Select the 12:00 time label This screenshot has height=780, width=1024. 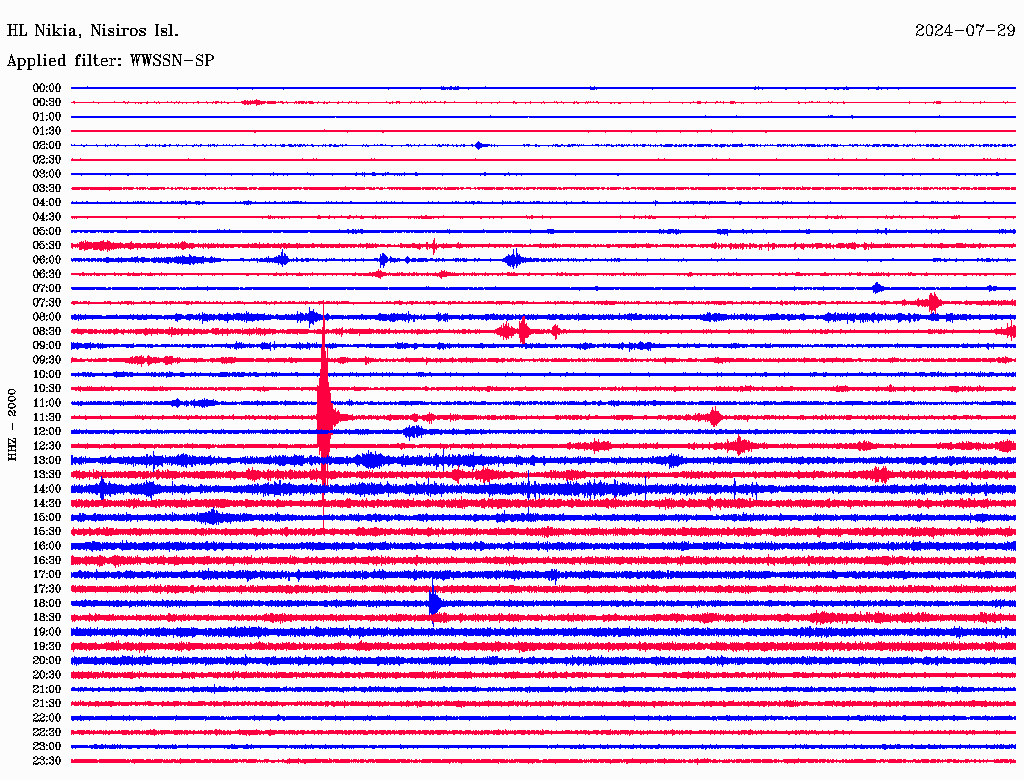click(47, 431)
